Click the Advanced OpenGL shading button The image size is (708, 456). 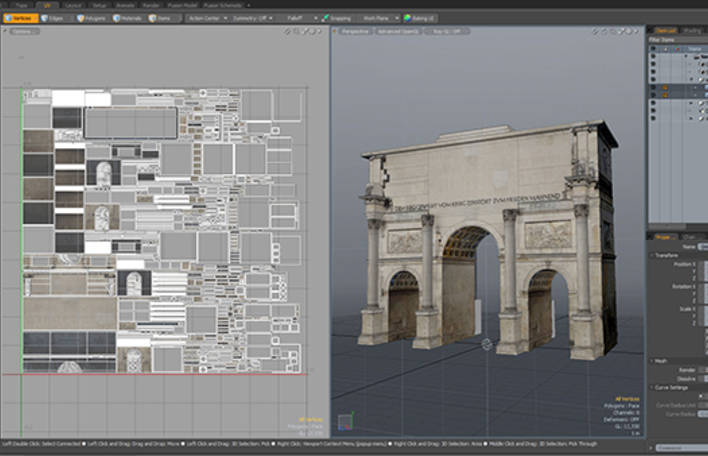point(398,32)
